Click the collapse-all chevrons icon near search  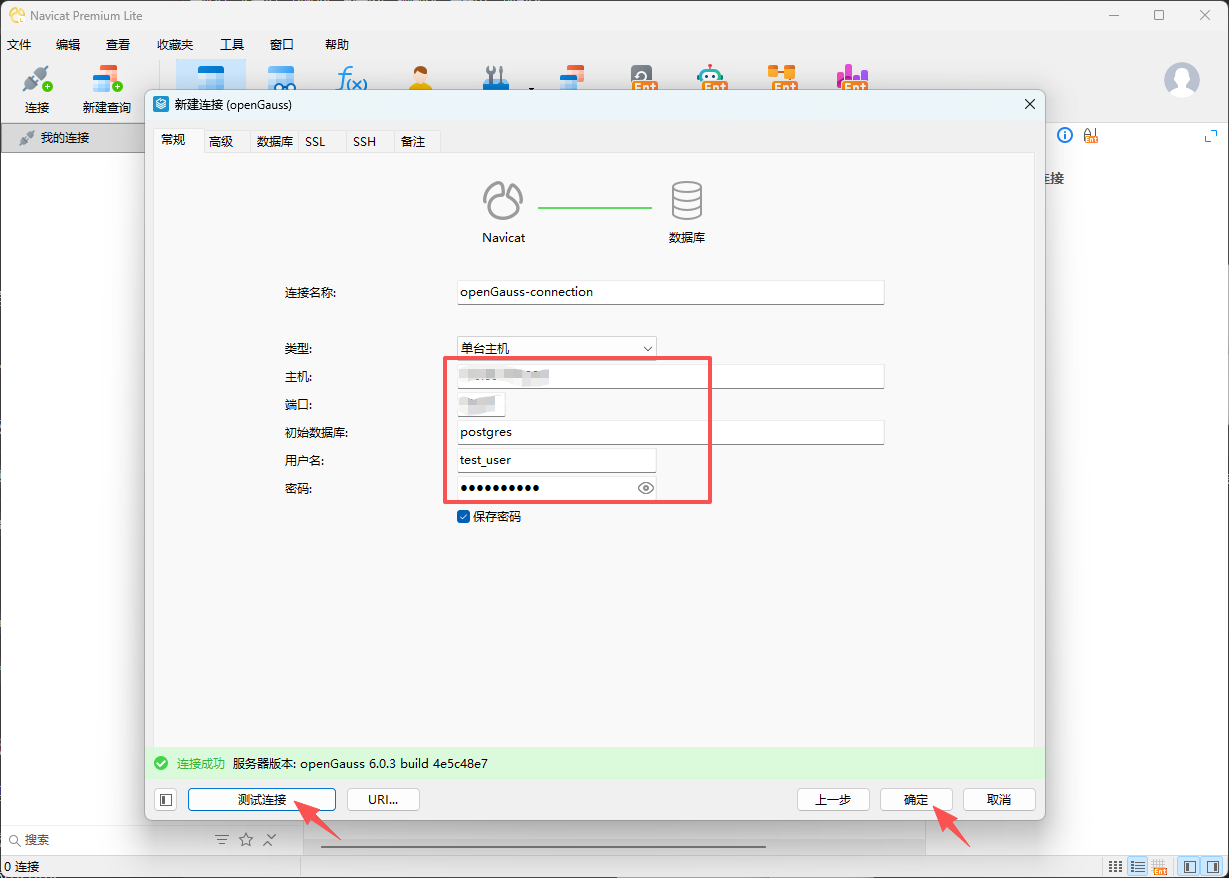tap(270, 840)
